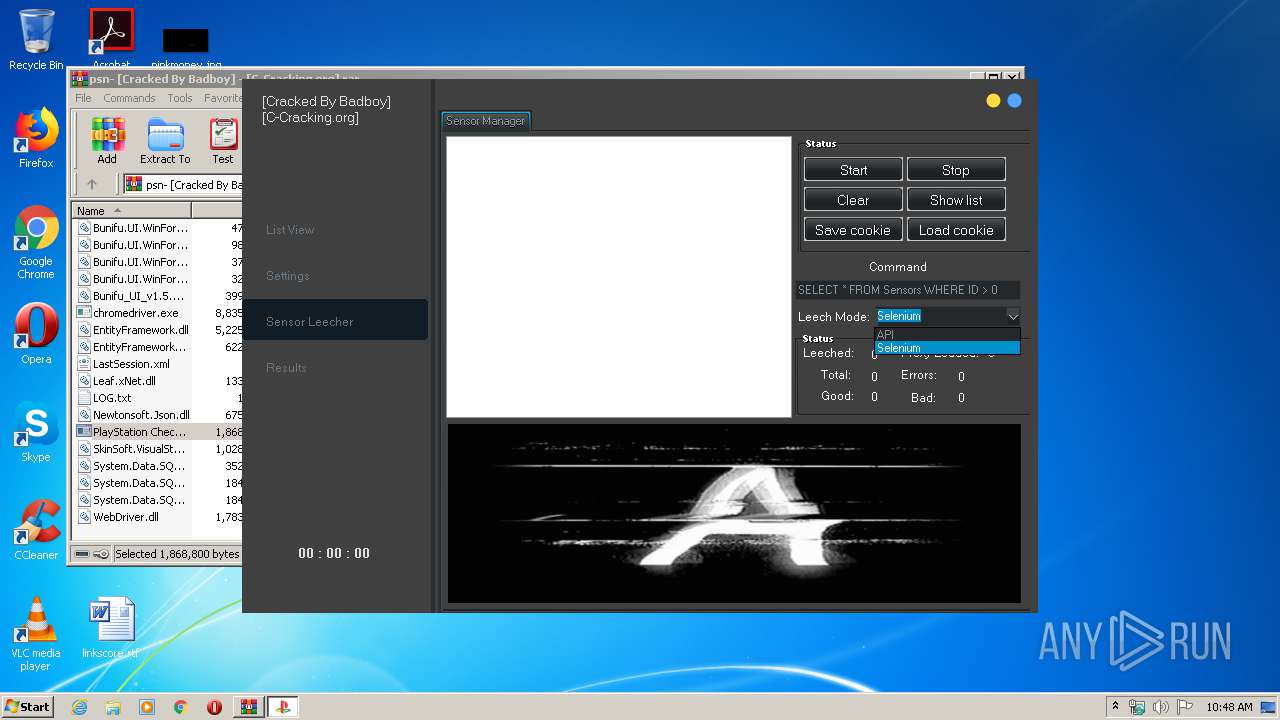Open the media player taskbar icon
Screen dimensions: 1280x720
coord(147,707)
